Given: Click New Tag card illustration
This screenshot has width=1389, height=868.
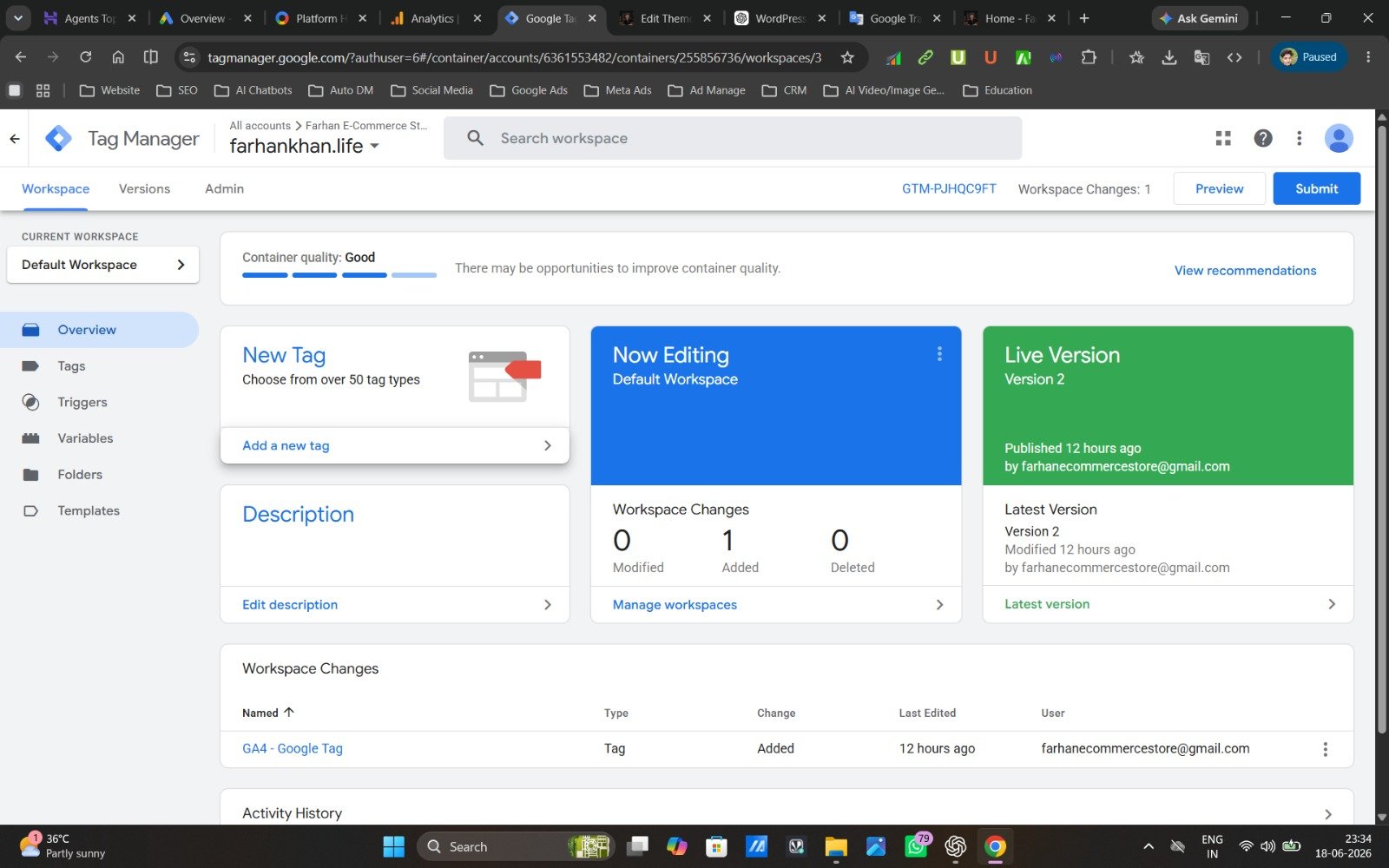Looking at the screenshot, I should pos(504,377).
